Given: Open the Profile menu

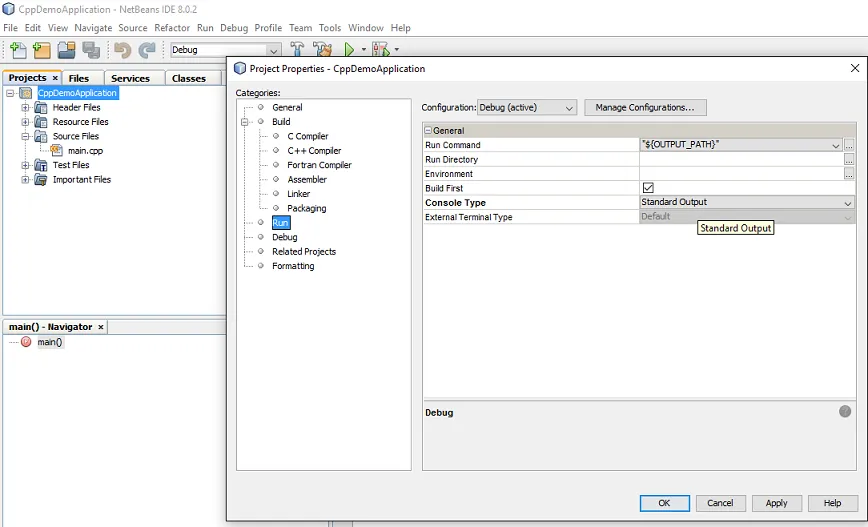Looking at the screenshot, I should pyautogui.click(x=268, y=28).
